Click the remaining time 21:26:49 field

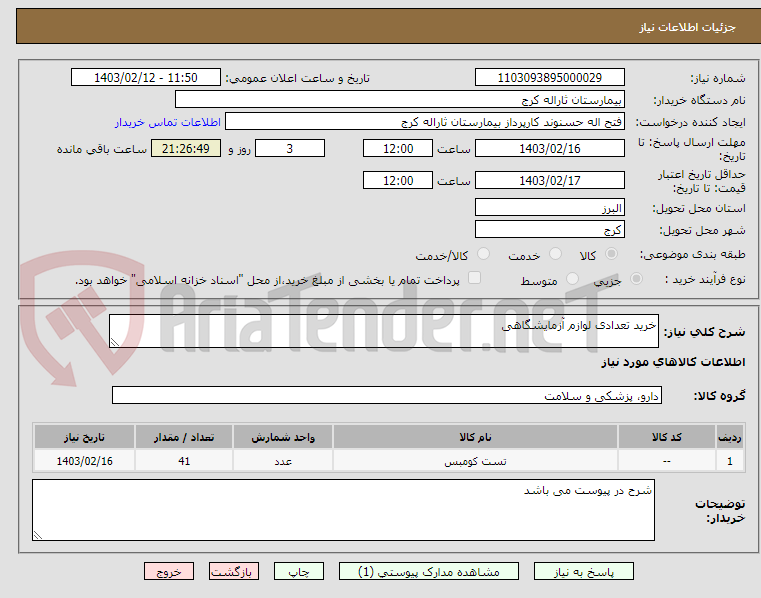186,148
